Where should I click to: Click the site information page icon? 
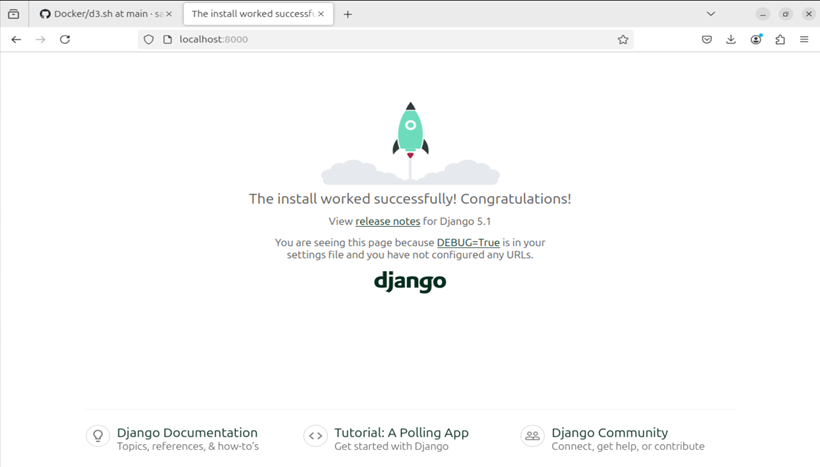167,39
